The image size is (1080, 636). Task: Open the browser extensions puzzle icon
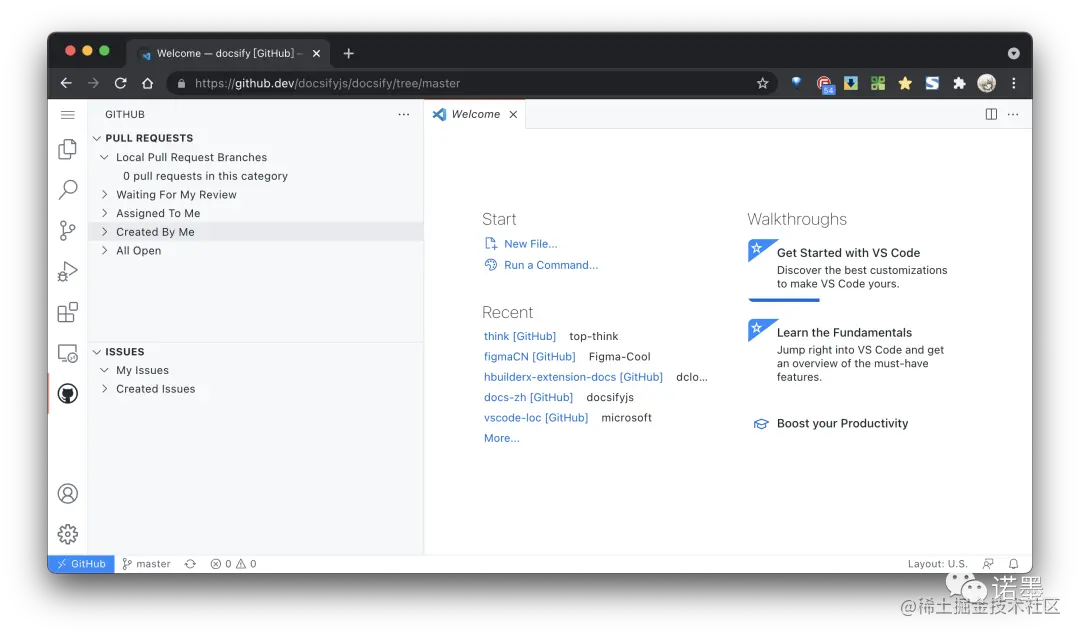pyautogui.click(x=959, y=83)
